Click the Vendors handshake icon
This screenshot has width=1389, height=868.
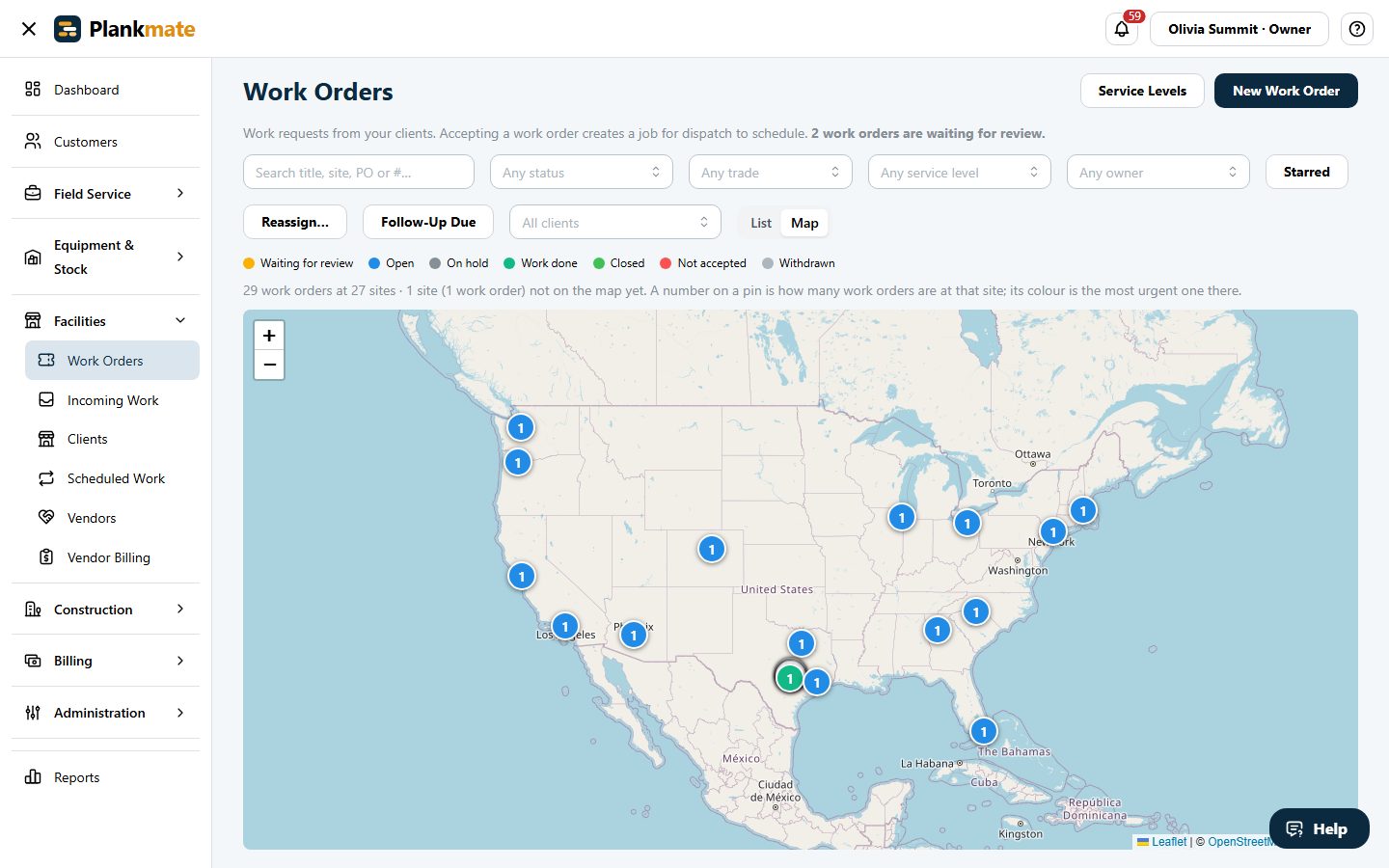coord(46,517)
